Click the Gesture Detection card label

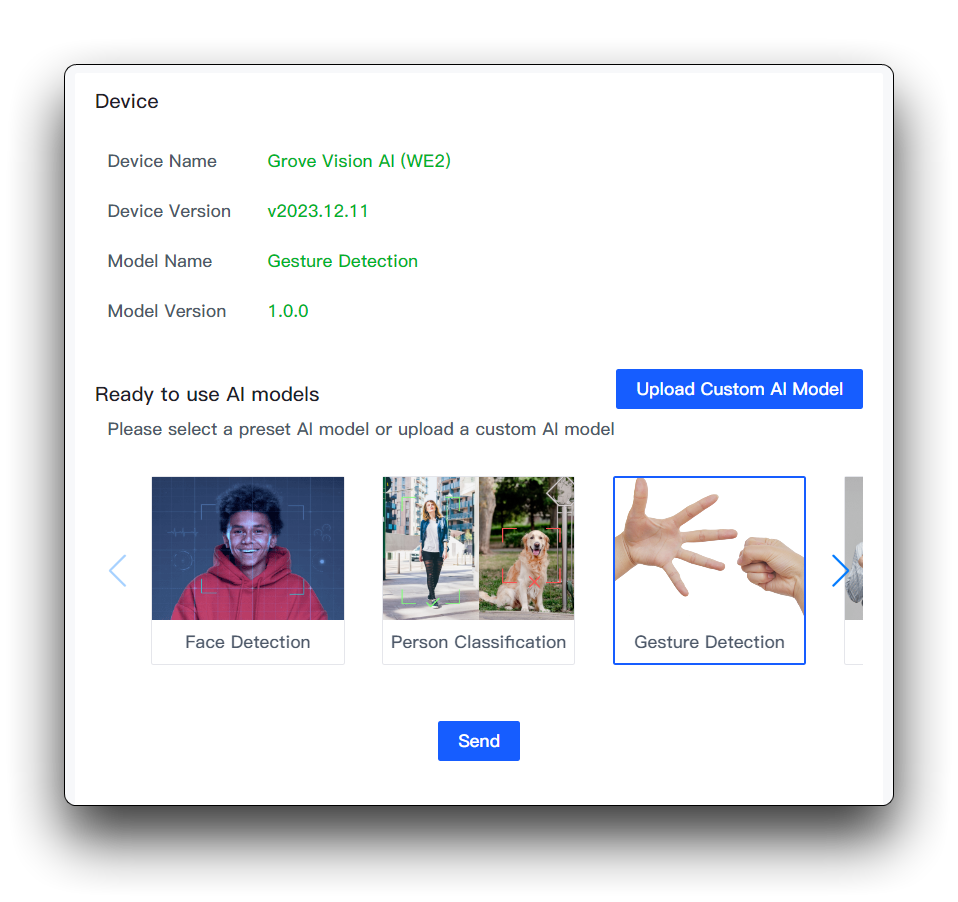point(709,642)
